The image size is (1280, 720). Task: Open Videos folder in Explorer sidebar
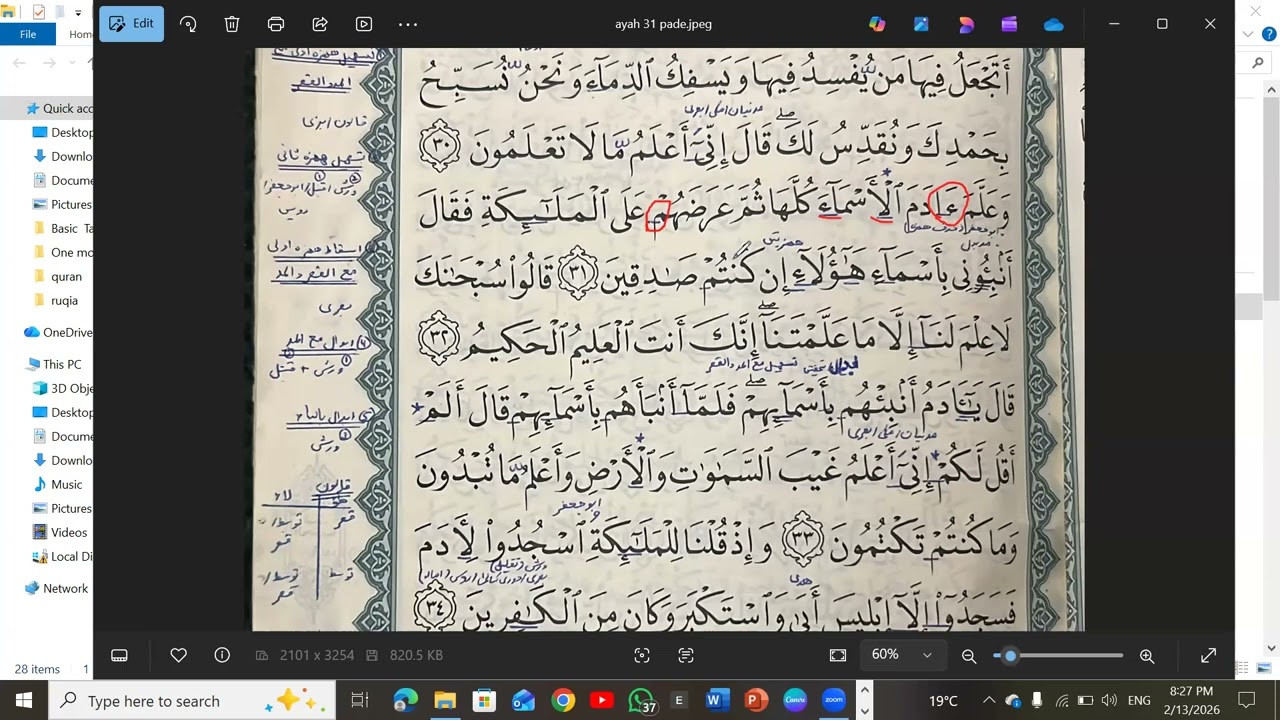[x=69, y=532]
